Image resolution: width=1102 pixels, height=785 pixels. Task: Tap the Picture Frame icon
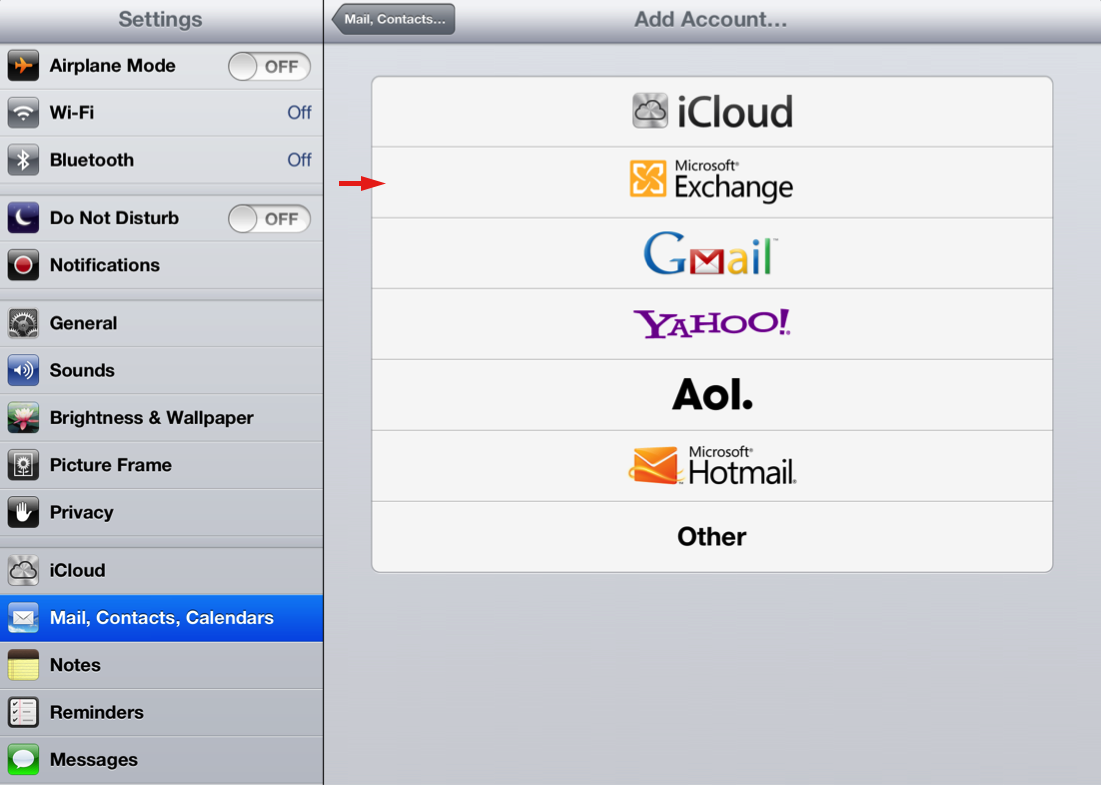(x=23, y=465)
